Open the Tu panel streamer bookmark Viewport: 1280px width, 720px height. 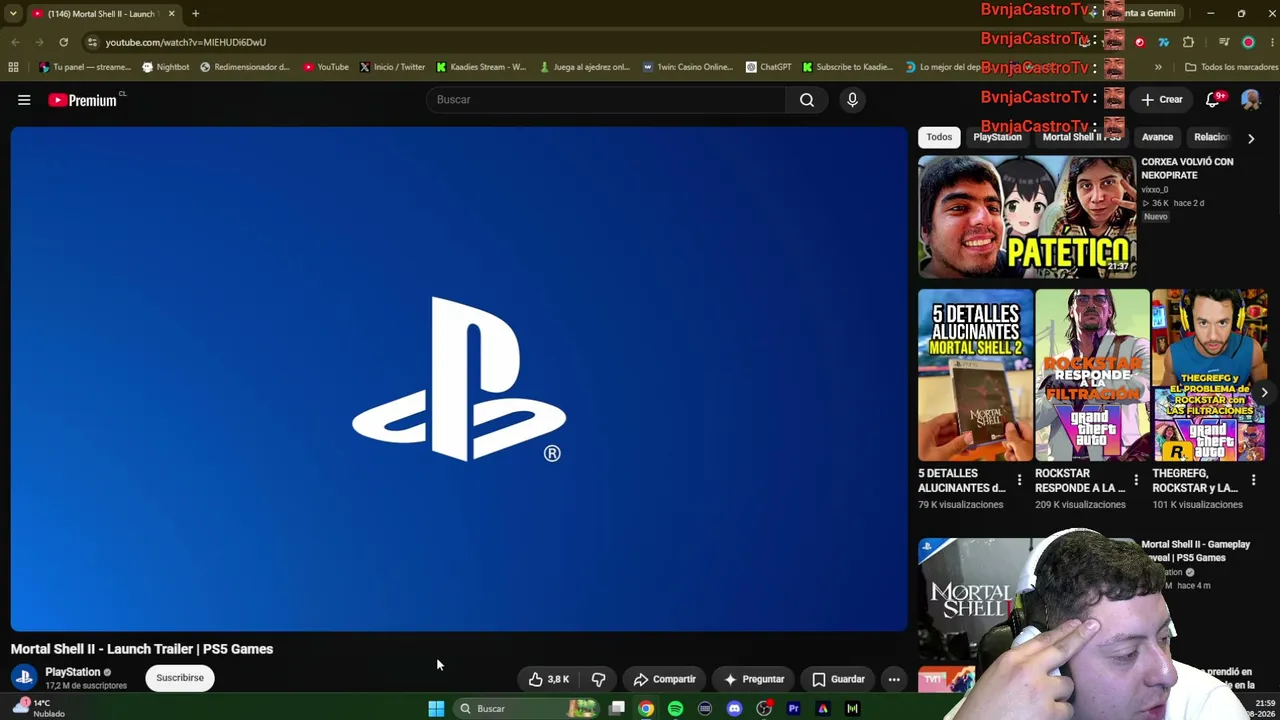[x=85, y=67]
